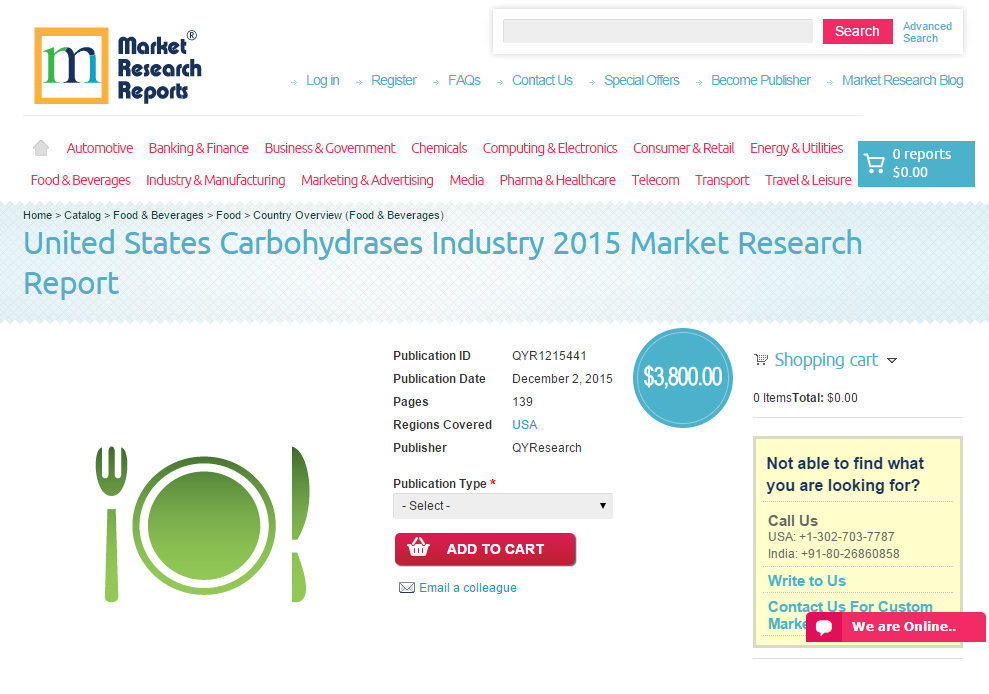This screenshot has height=694, width=989.
Task: Open the Write to Us link
Action: tap(807, 581)
